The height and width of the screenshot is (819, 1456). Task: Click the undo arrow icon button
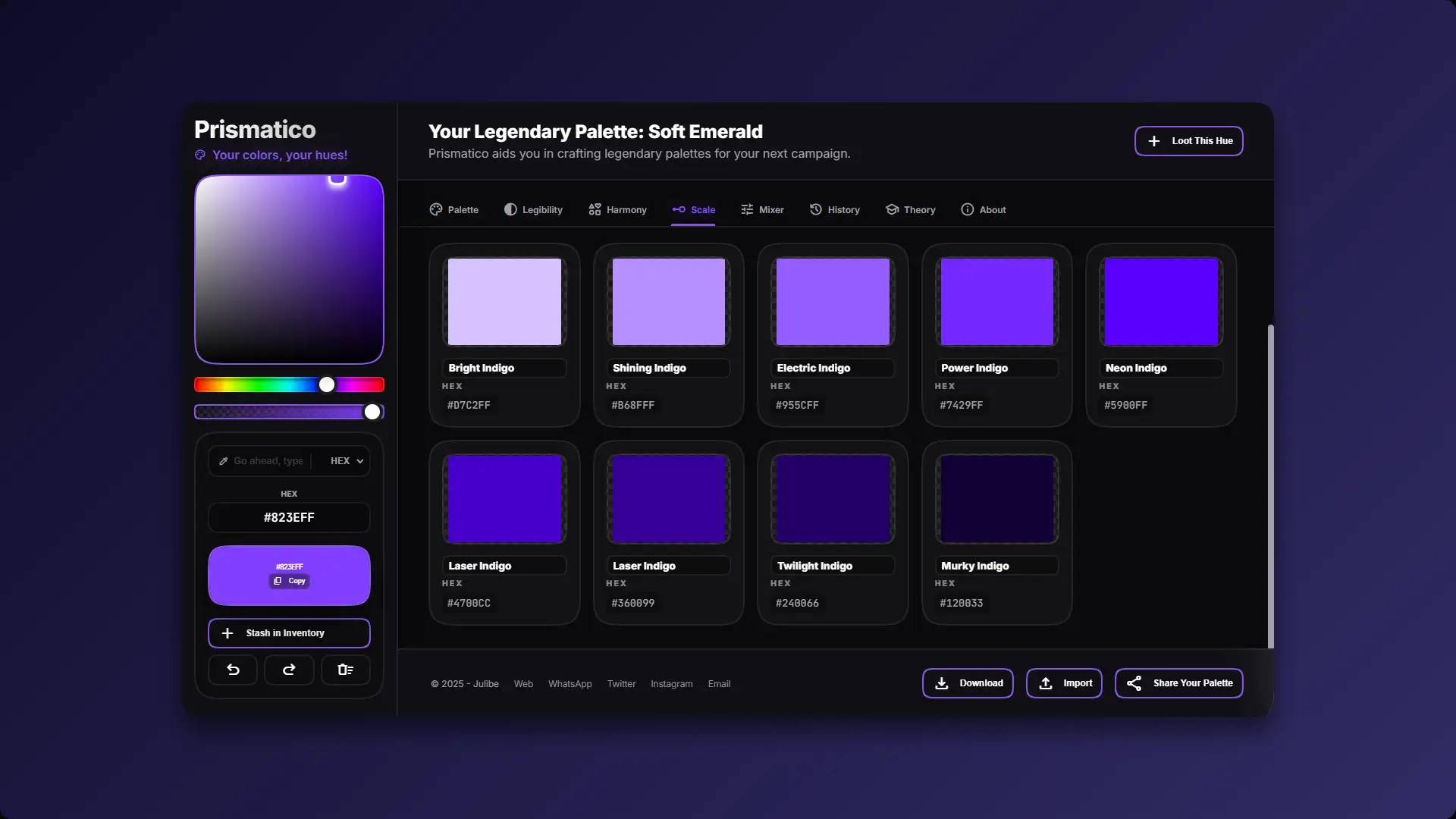click(x=233, y=670)
